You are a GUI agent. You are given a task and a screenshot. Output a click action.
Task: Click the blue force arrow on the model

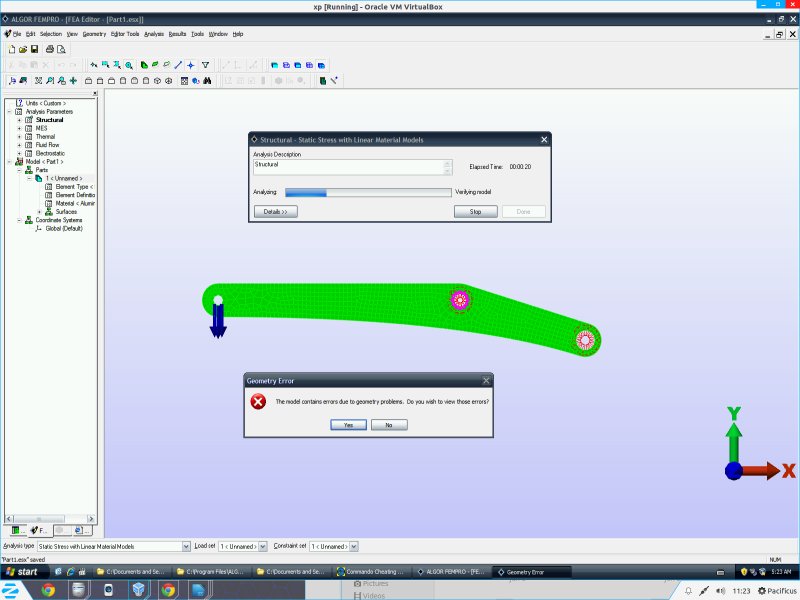click(x=218, y=321)
